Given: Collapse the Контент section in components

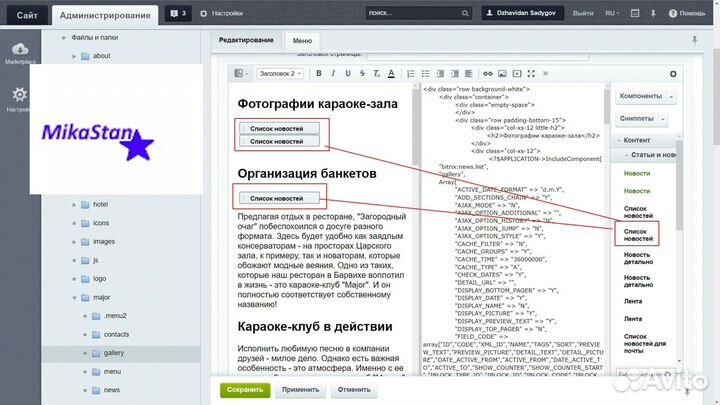Looking at the screenshot, I should [x=619, y=140].
